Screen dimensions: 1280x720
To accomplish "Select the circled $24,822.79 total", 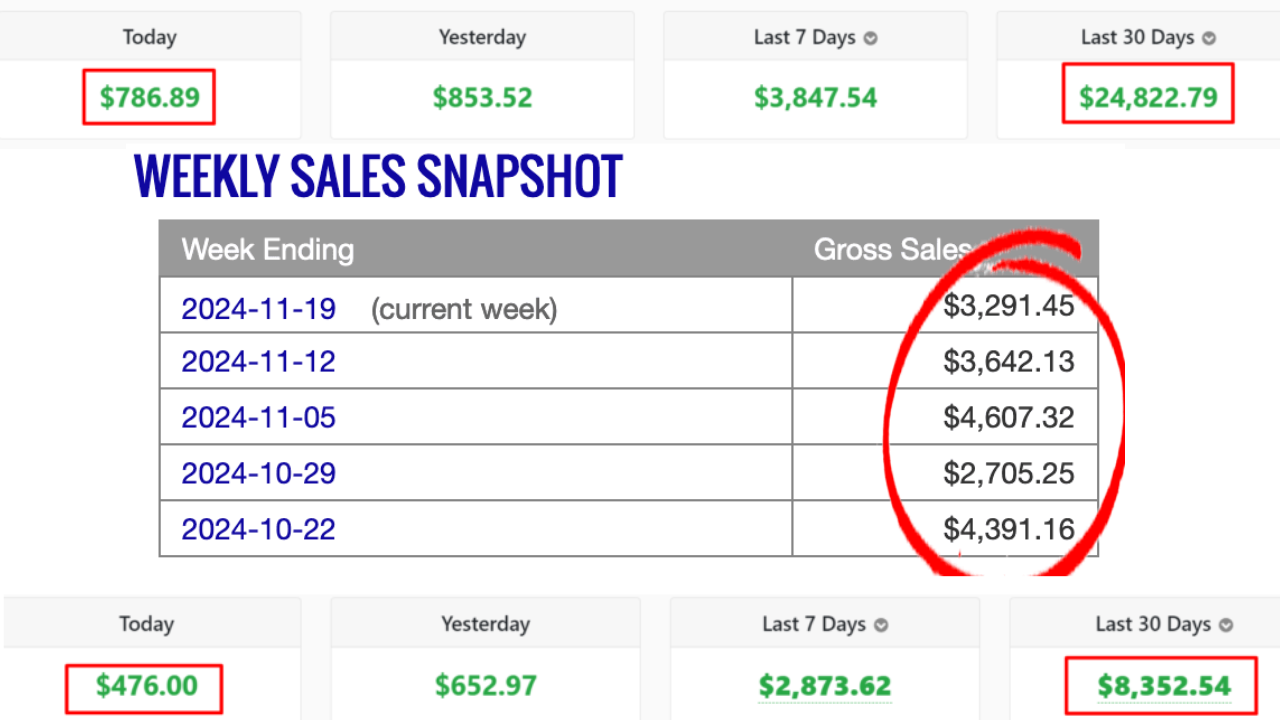I will click(1147, 97).
